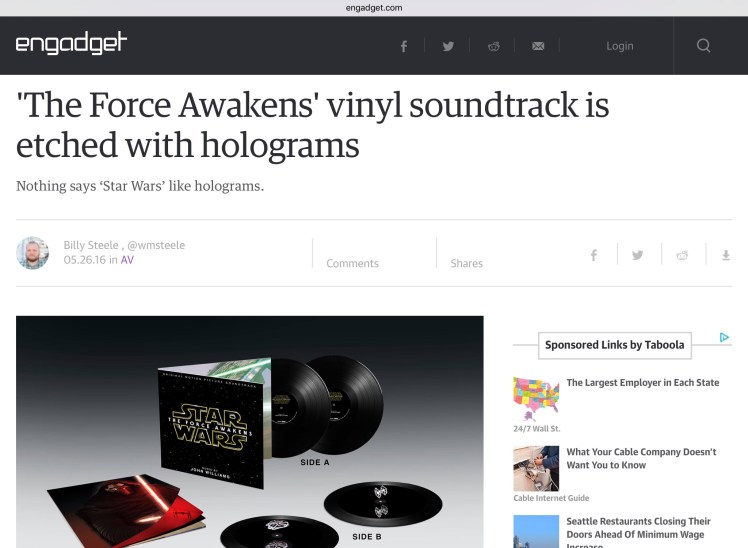Click the author avatar photo
This screenshot has height=548, width=748.
coord(32,253)
